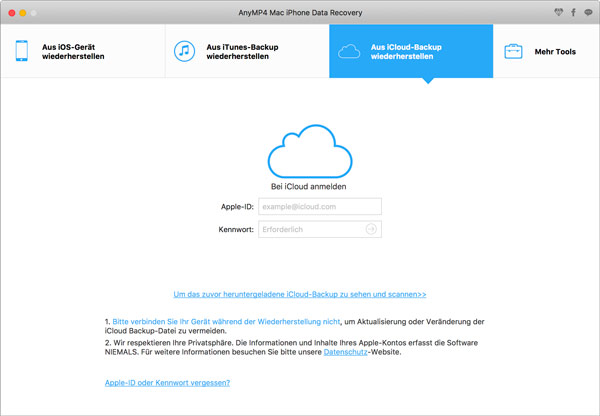
Task: Click the 'Bitte verbinden Sie Ihr Gerät' notice link
Action: (x=225, y=321)
